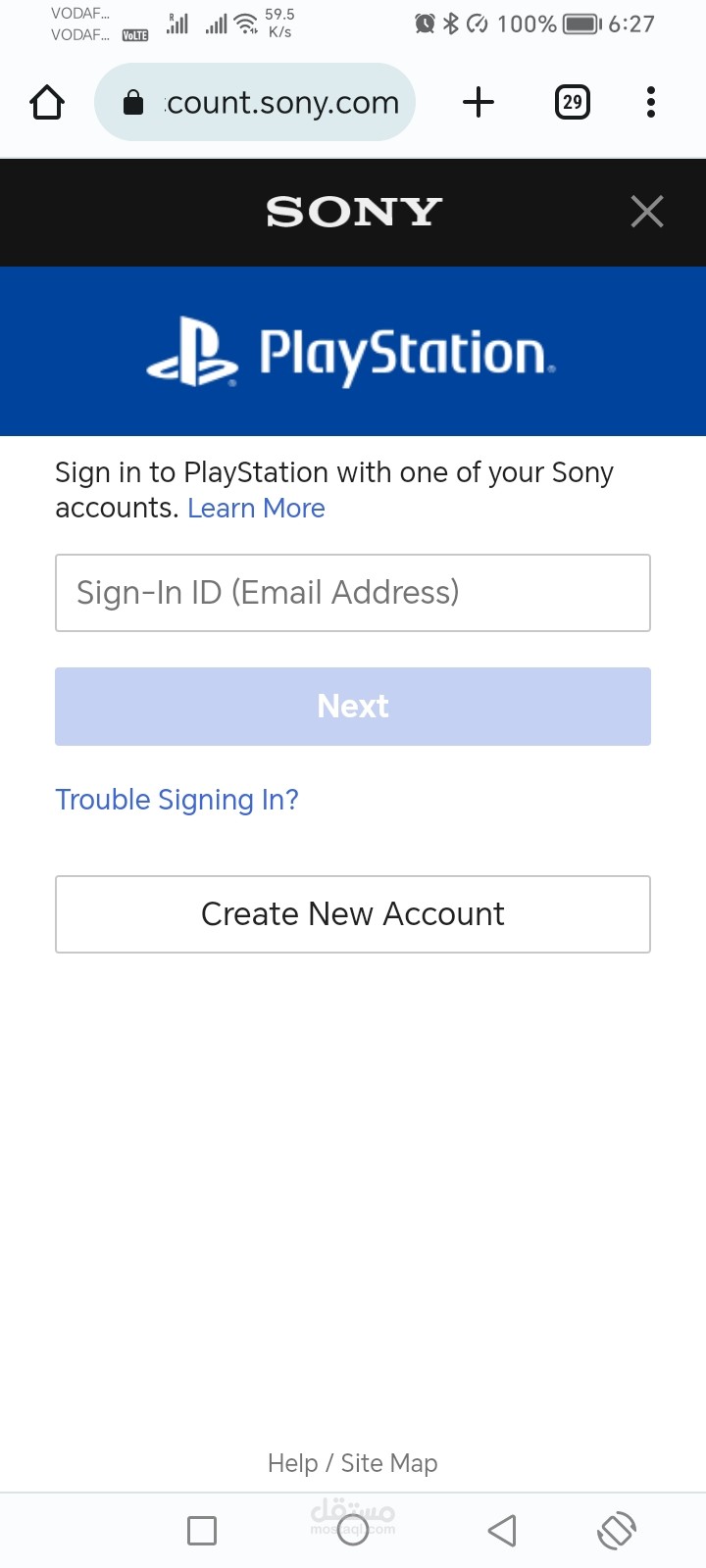Viewport: 706px width, 1568px height.
Task: Tap the browser home icon
Action: click(x=47, y=102)
